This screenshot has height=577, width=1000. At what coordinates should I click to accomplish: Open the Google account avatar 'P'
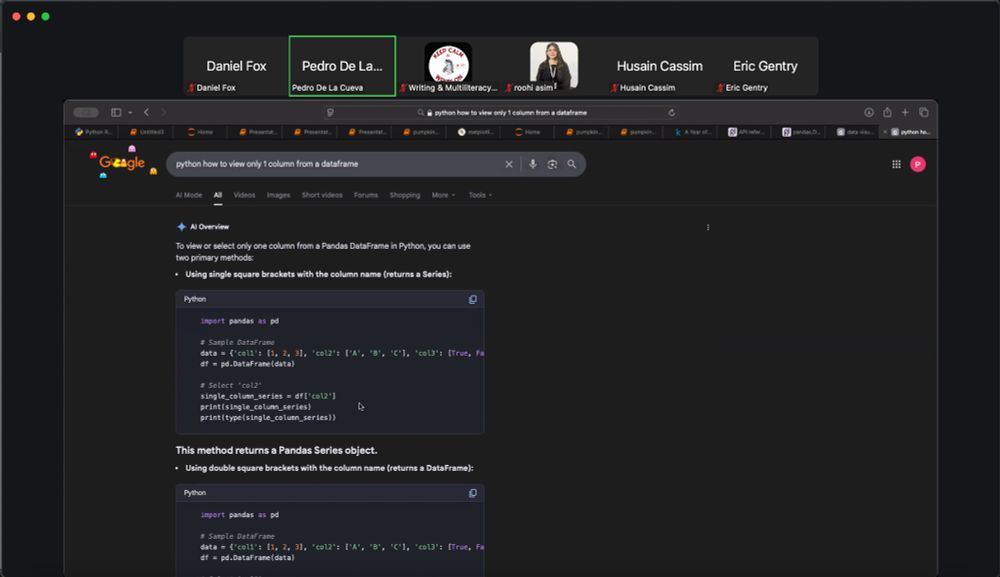918,164
